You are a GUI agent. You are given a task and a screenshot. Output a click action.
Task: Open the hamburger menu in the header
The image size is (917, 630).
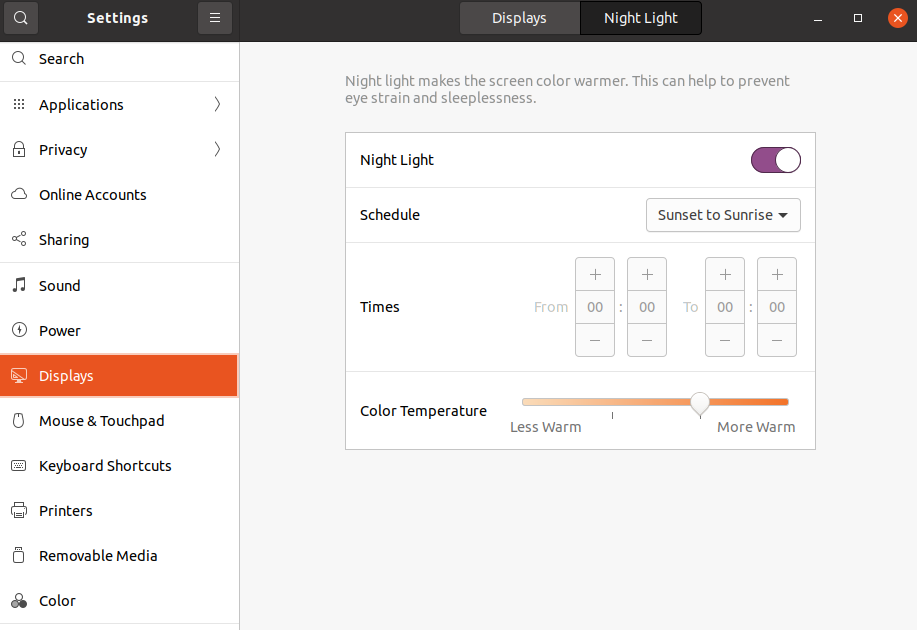point(214,18)
